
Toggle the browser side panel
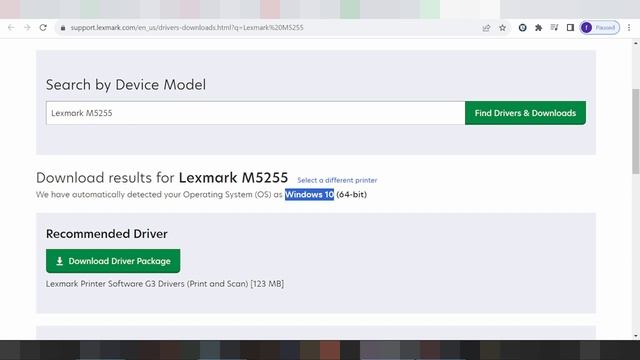coord(570,28)
